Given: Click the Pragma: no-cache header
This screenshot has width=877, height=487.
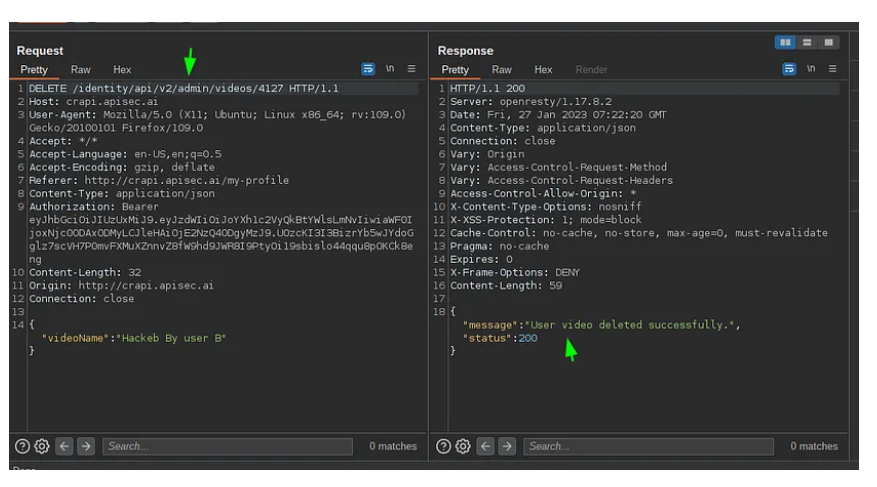Looking at the screenshot, I should point(499,246).
